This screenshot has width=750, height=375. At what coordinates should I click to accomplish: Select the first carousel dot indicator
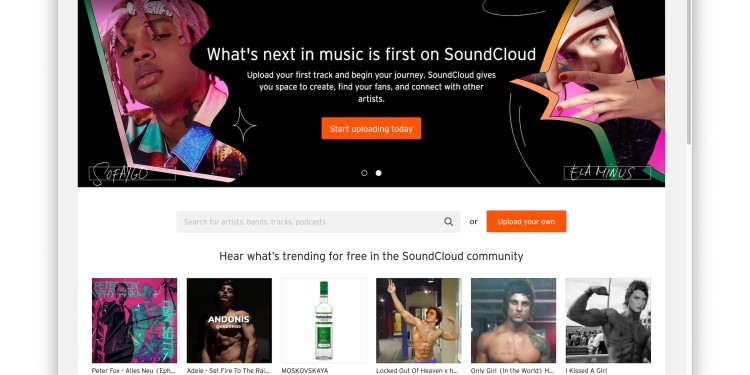coord(364,173)
